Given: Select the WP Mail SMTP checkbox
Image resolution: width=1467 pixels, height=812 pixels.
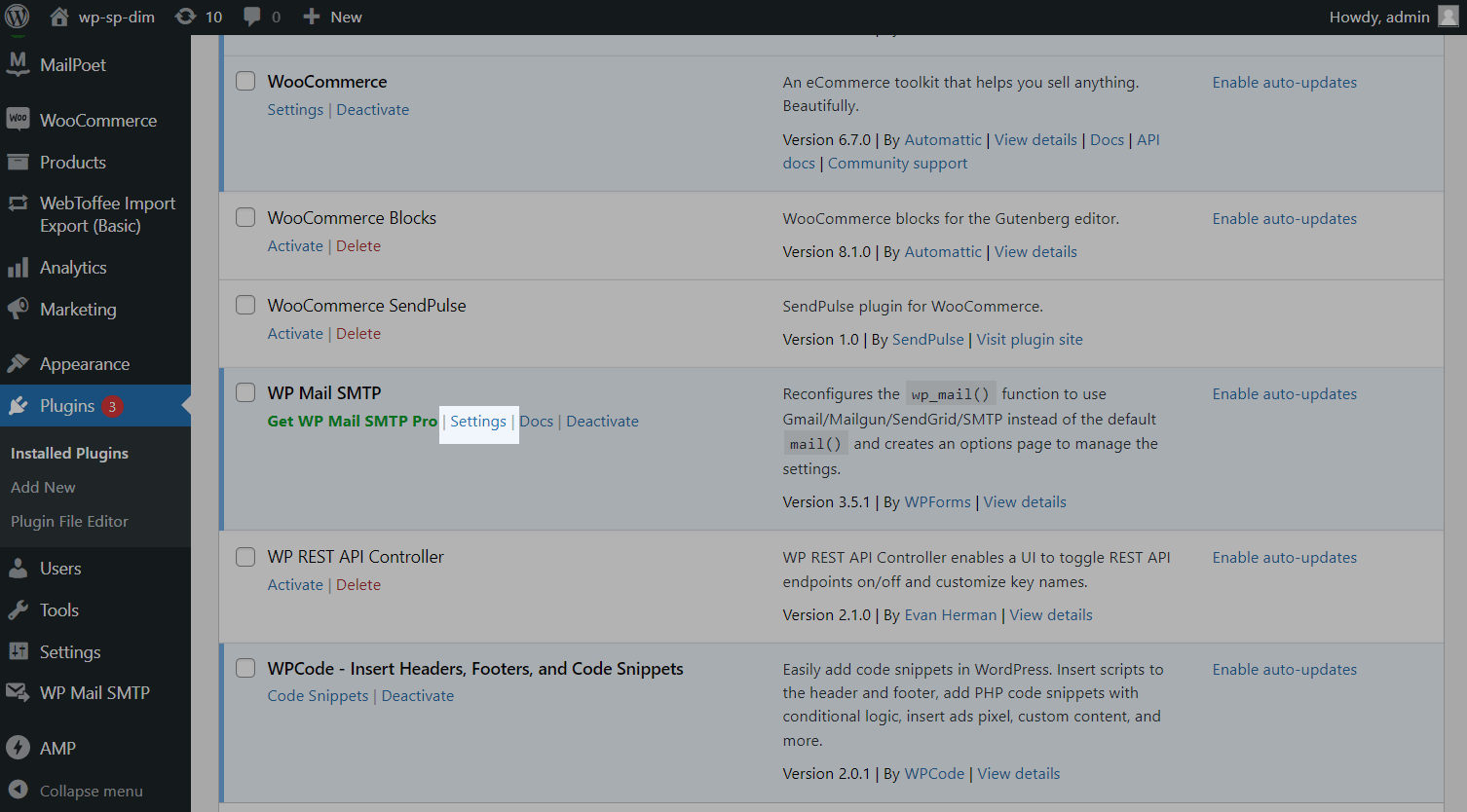Looking at the screenshot, I should point(245,392).
